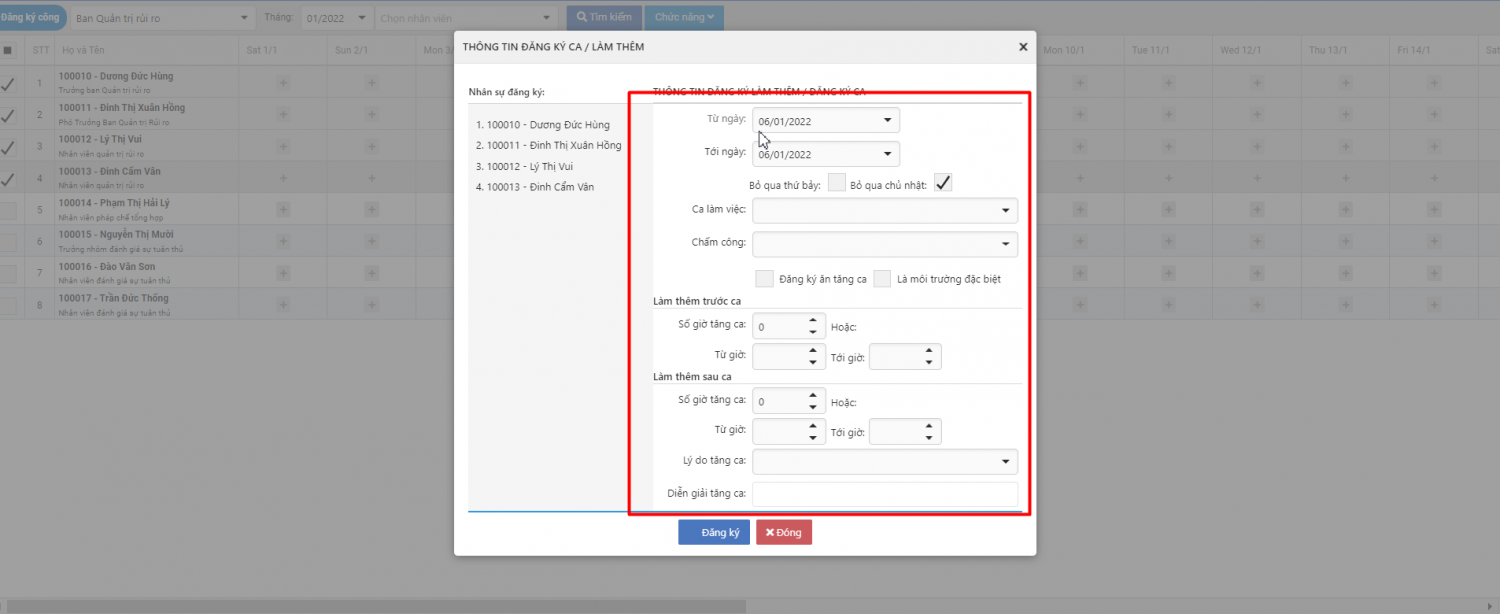Click plus icon for Lý Thị Vui on Wed 12/1

pyautogui.click(x=1255, y=146)
